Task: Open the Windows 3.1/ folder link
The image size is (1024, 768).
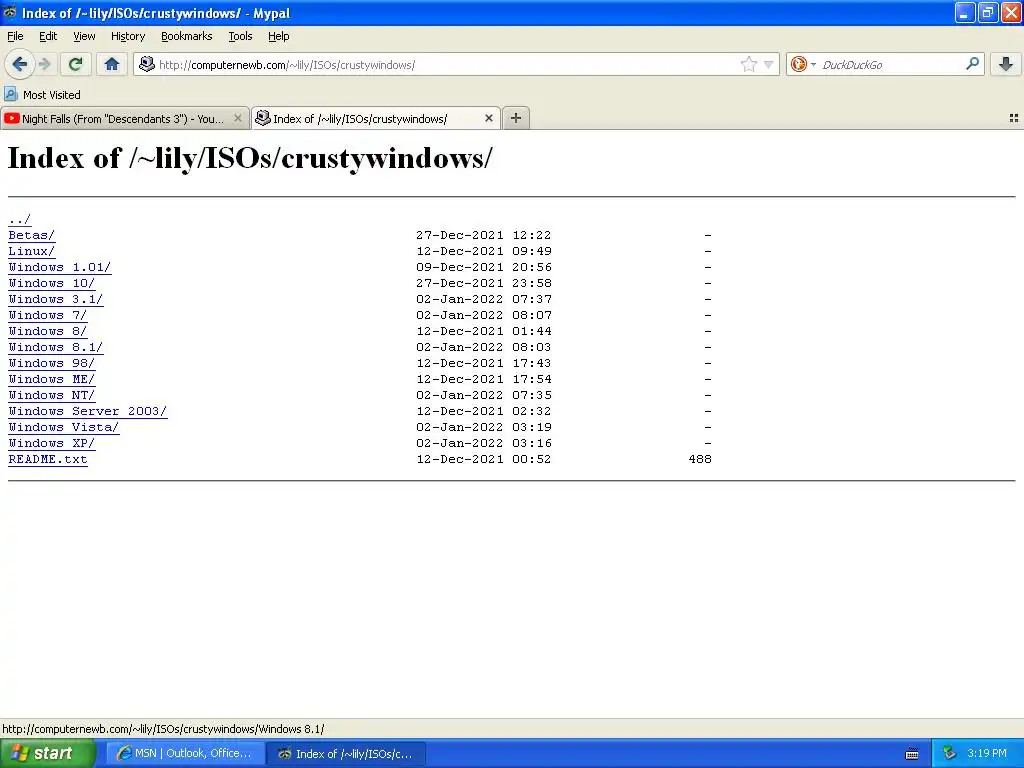Action: coord(56,299)
